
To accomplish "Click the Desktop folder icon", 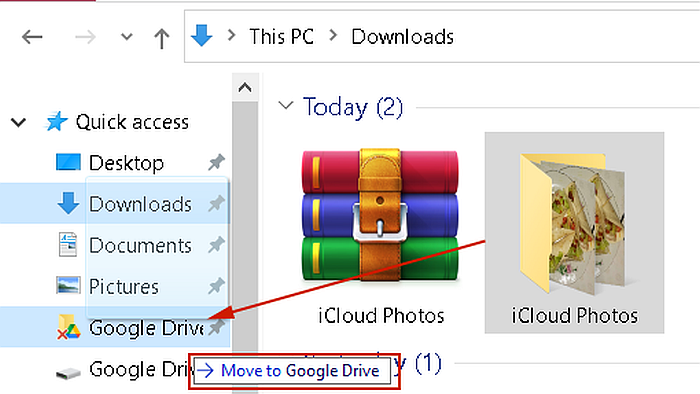I will tap(68, 162).
